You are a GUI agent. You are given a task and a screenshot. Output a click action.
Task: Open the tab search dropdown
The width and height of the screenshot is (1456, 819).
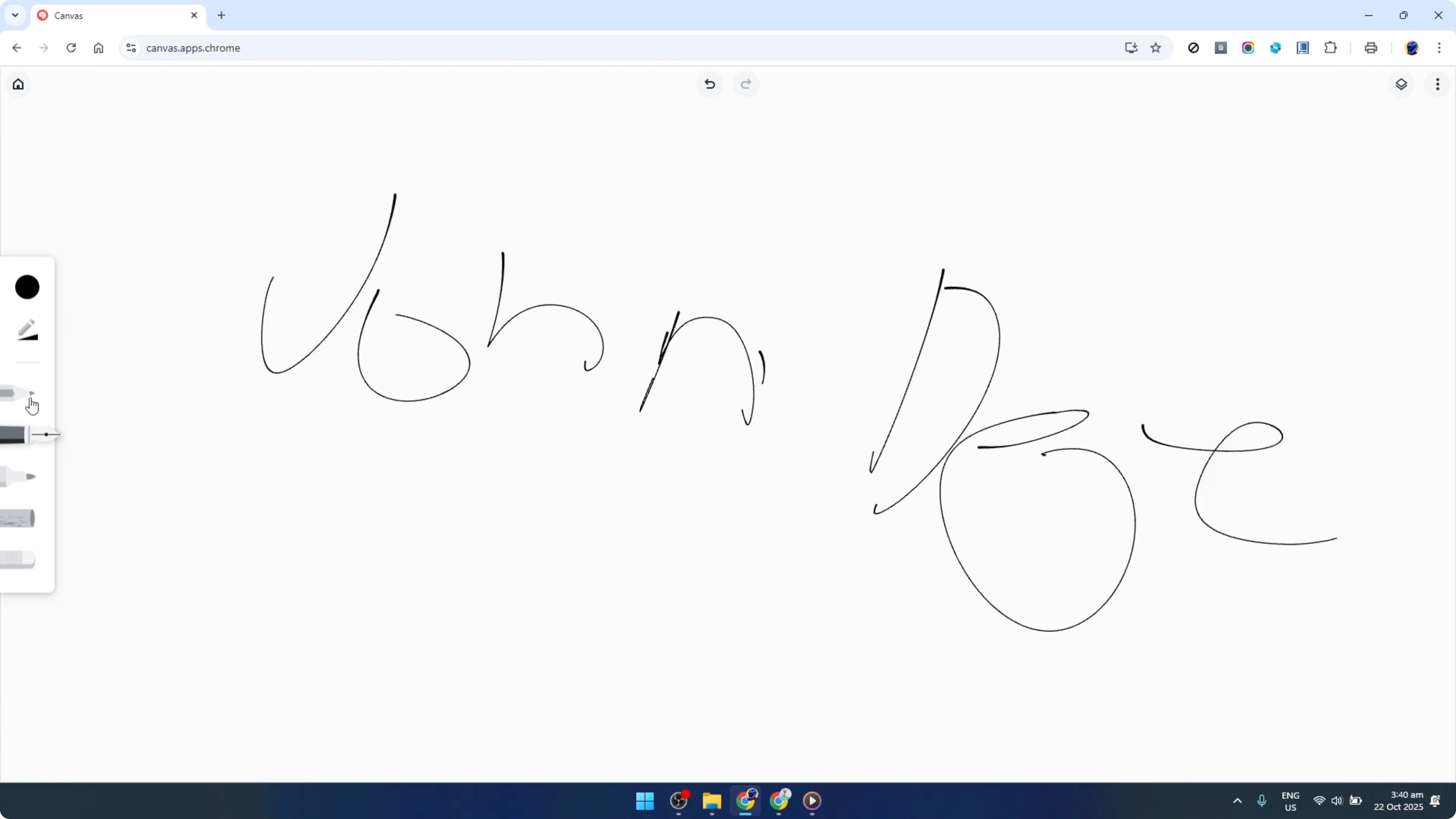tap(15, 15)
